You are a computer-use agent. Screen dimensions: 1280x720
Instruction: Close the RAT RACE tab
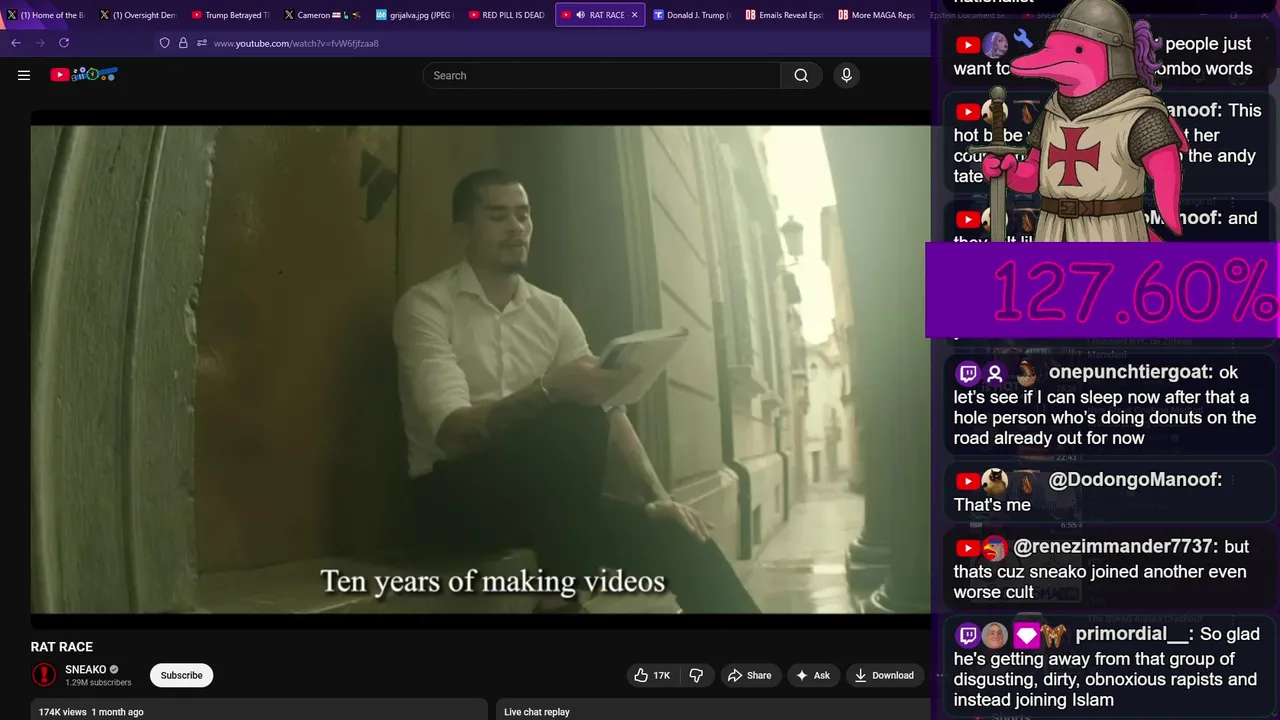[x=634, y=15]
